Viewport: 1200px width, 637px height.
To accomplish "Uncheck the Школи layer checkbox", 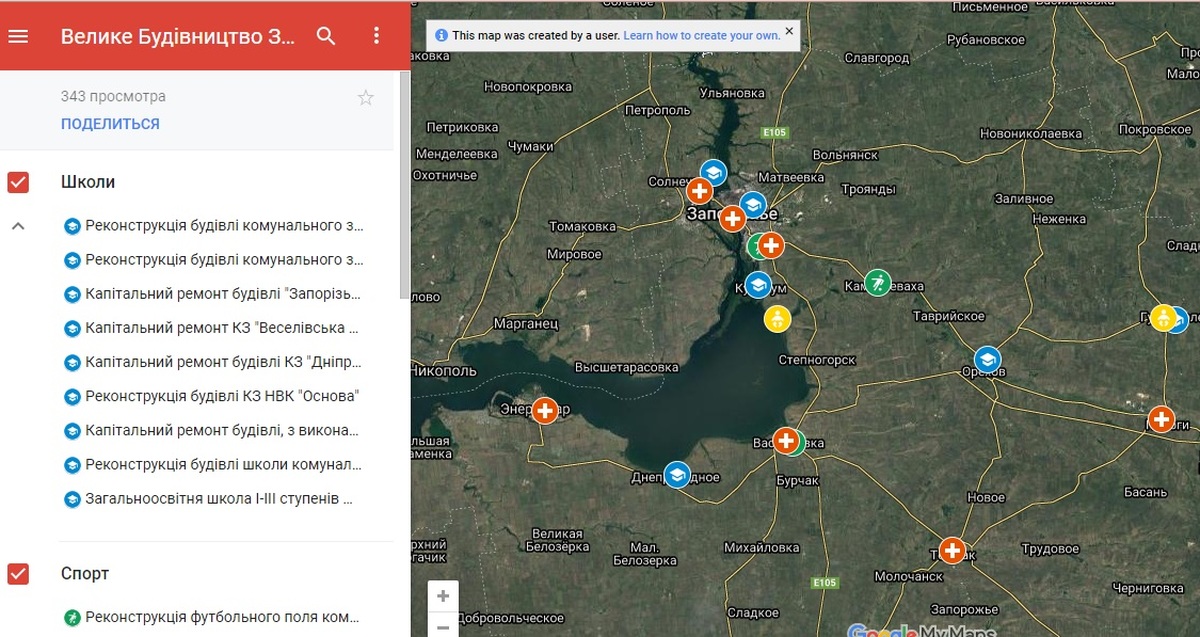I will pos(18,182).
